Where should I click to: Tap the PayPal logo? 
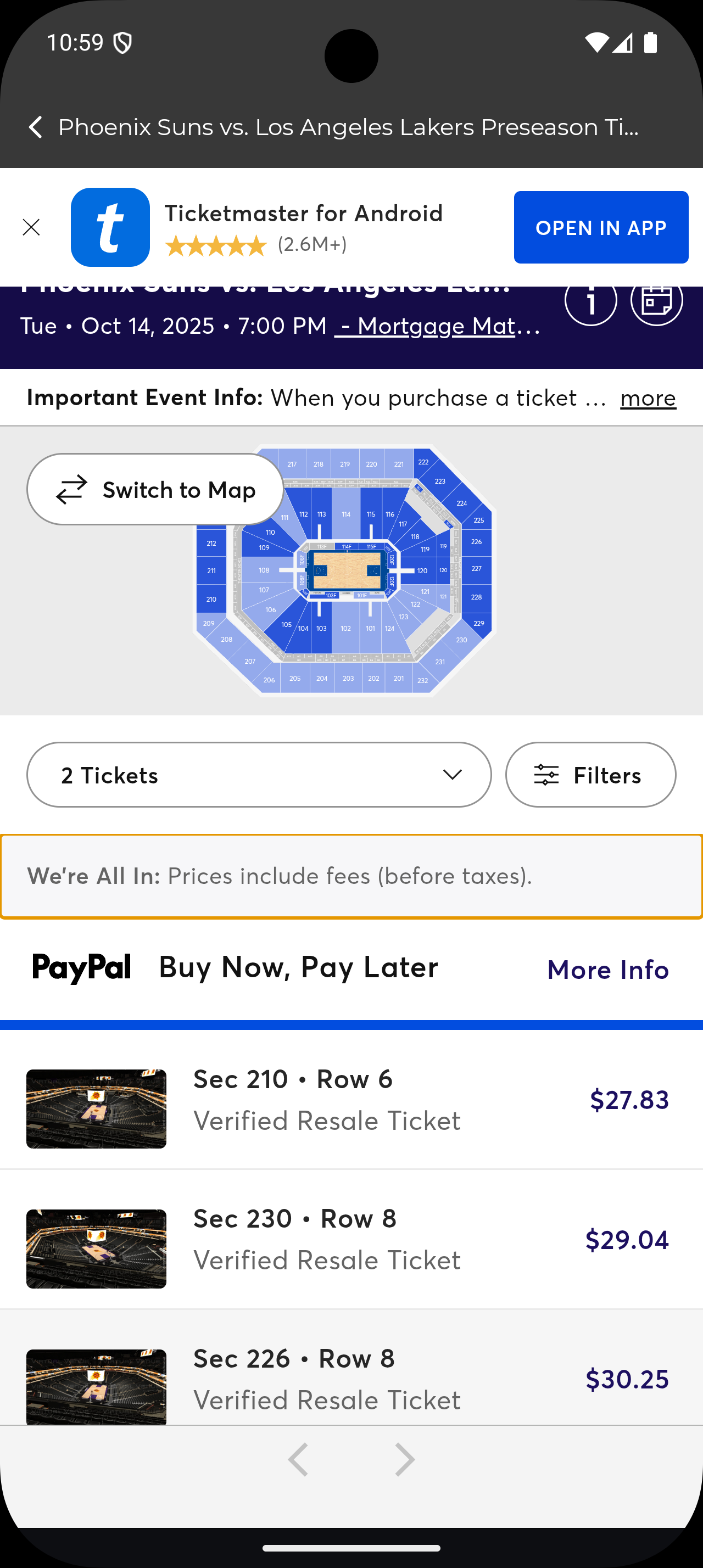[82, 967]
